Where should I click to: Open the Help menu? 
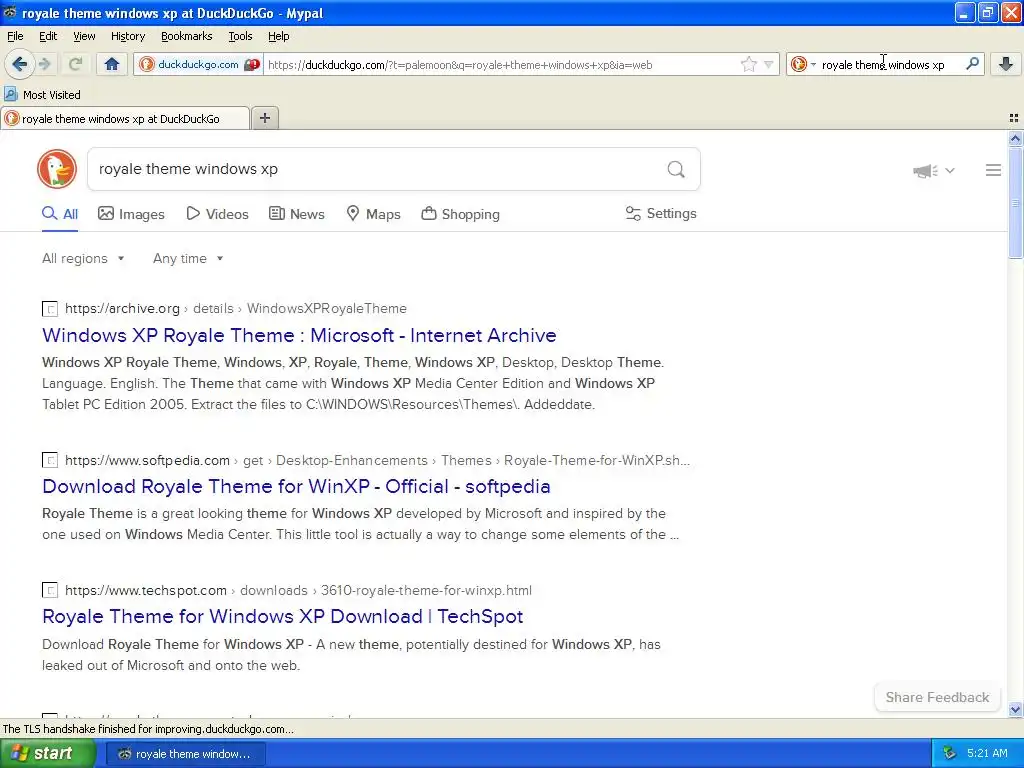point(278,36)
